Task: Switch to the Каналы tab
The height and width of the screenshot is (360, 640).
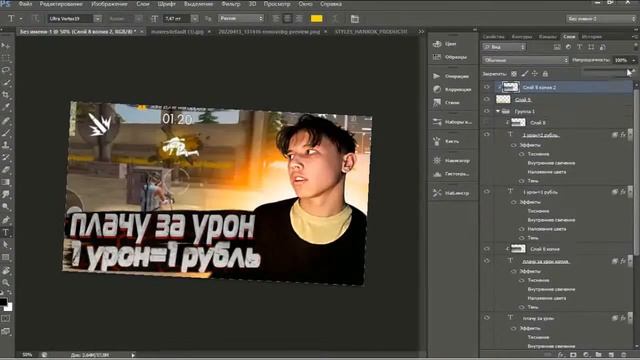Action: [547, 37]
